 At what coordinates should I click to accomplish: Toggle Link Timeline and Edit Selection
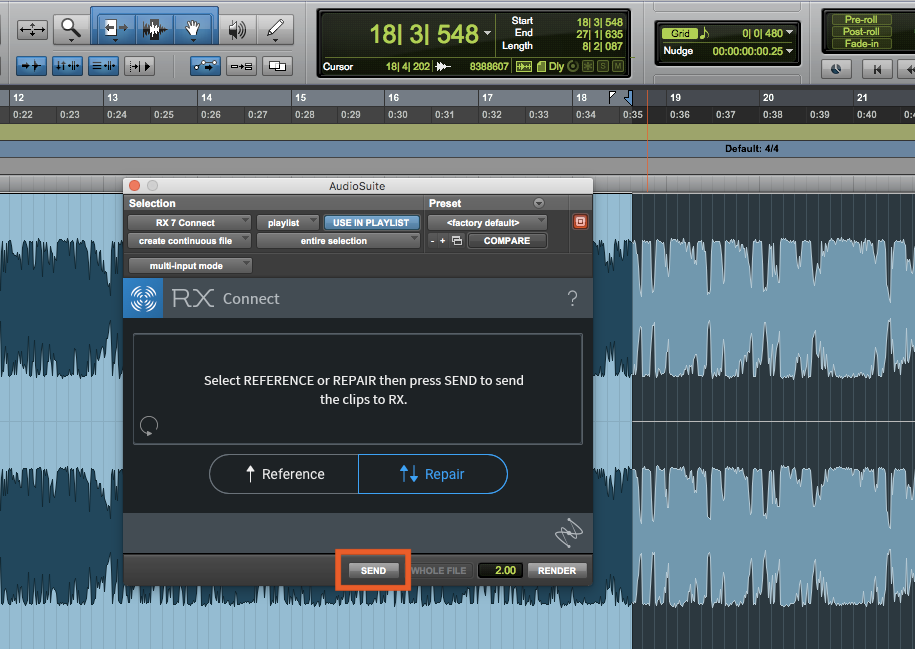point(67,66)
